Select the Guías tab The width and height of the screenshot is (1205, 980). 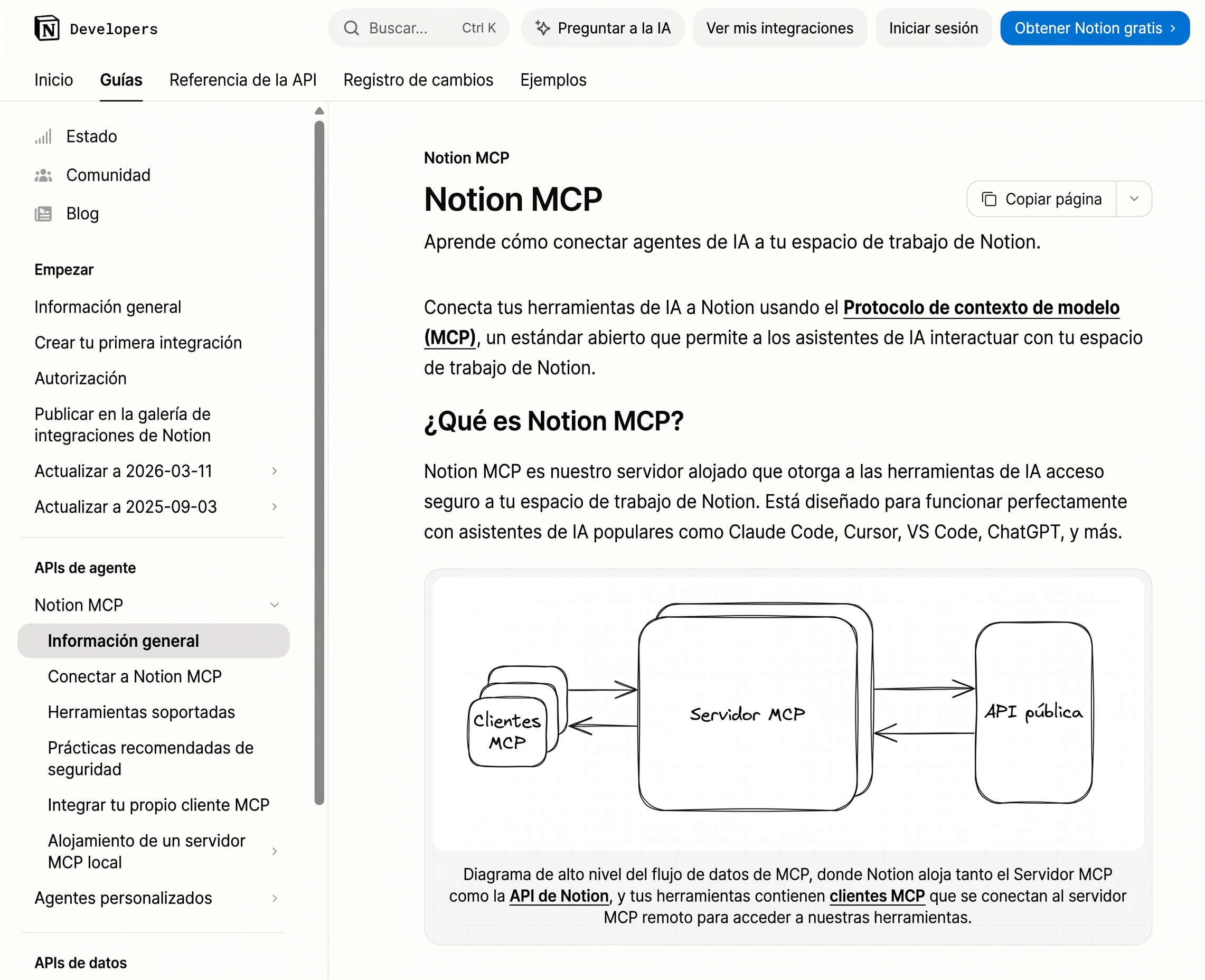121,80
